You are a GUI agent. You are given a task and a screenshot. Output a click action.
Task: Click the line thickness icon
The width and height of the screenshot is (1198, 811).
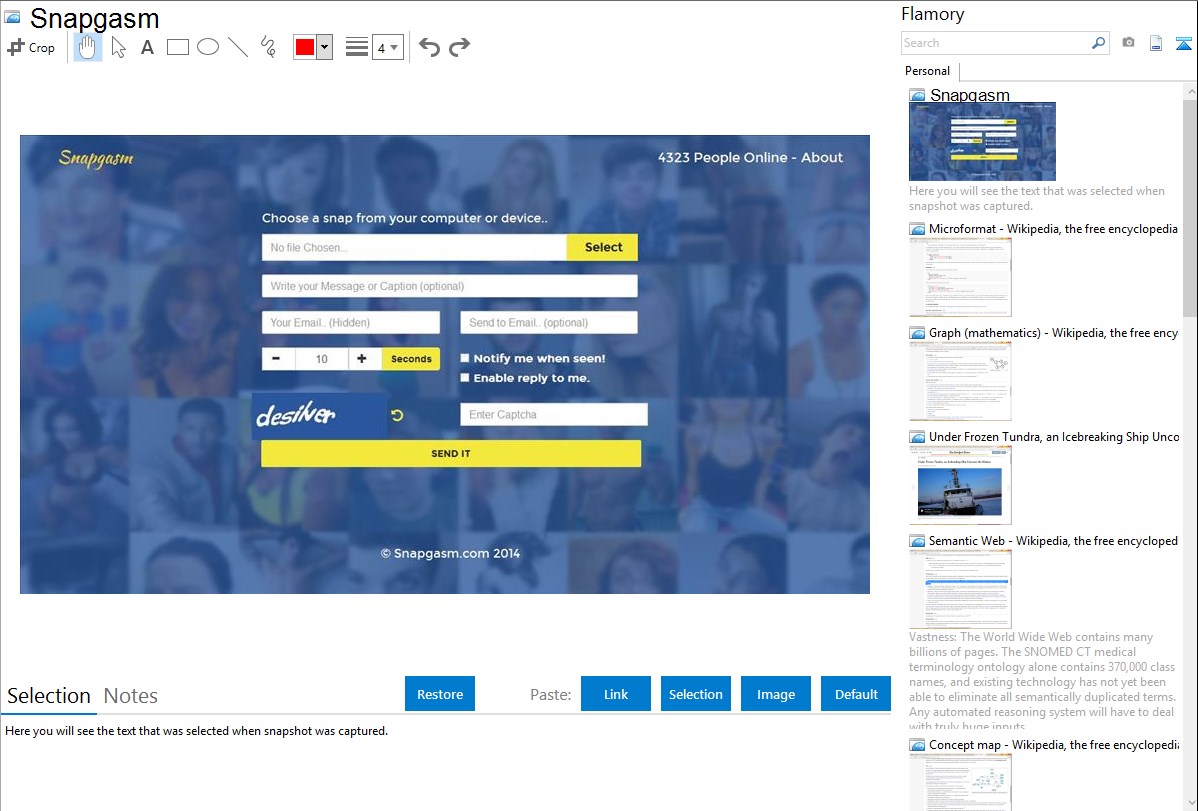pyautogui.click(x=357, y=47)
